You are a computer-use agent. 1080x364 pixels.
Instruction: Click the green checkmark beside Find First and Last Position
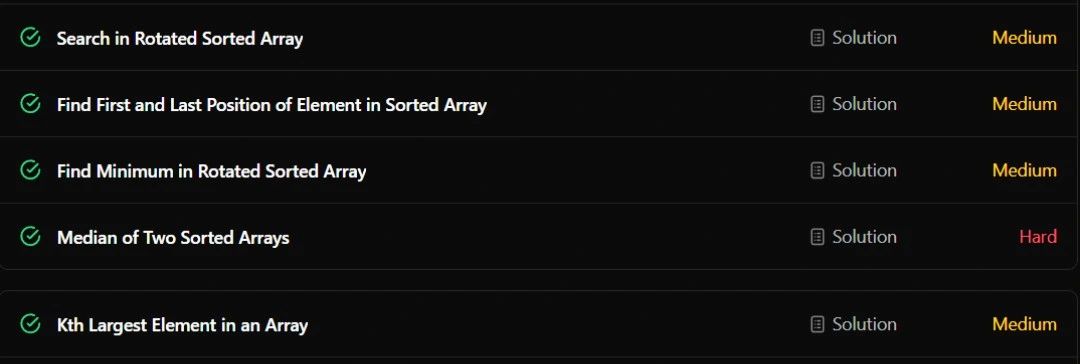point(30,104)
